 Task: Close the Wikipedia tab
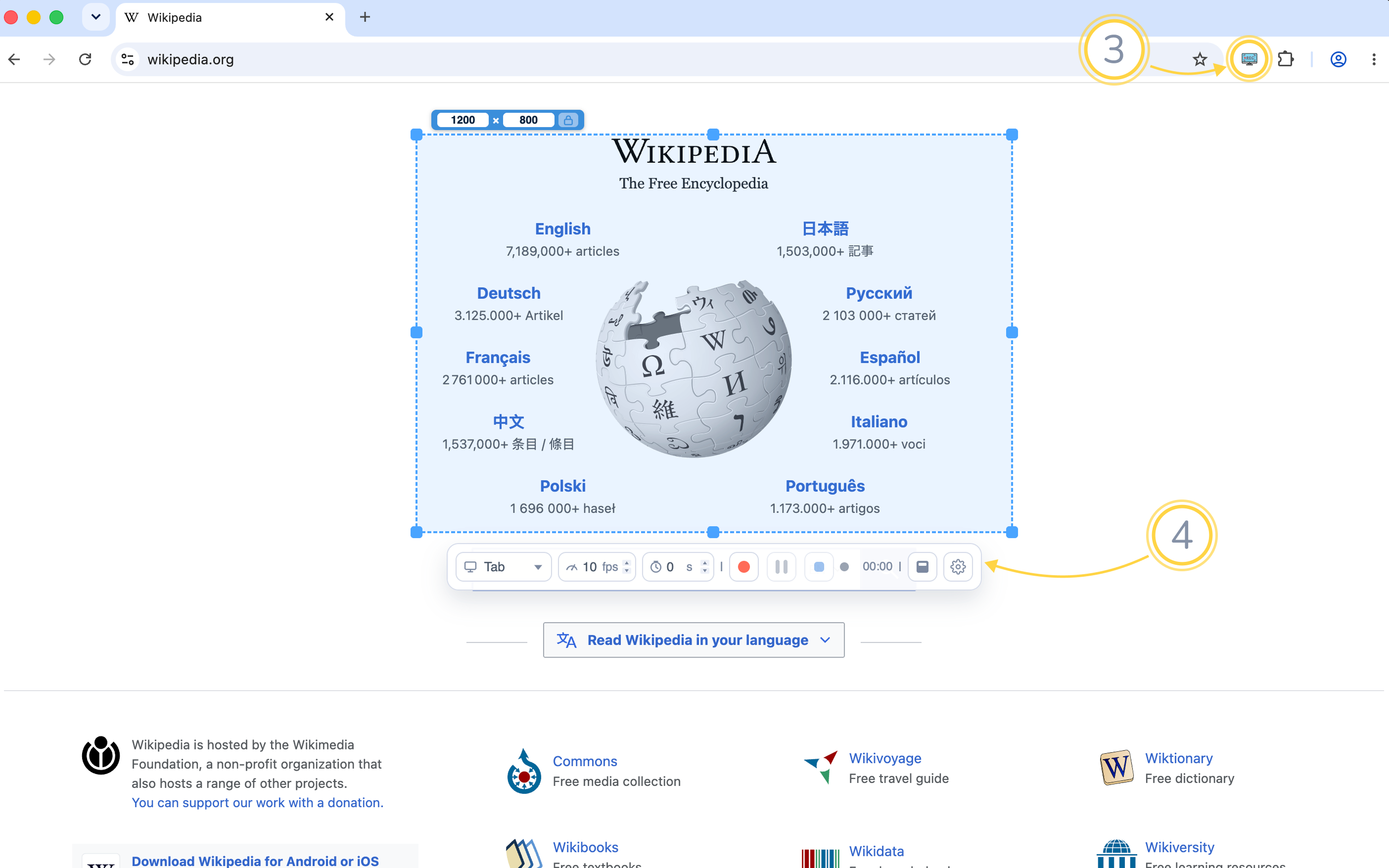(x=329, y=17)
